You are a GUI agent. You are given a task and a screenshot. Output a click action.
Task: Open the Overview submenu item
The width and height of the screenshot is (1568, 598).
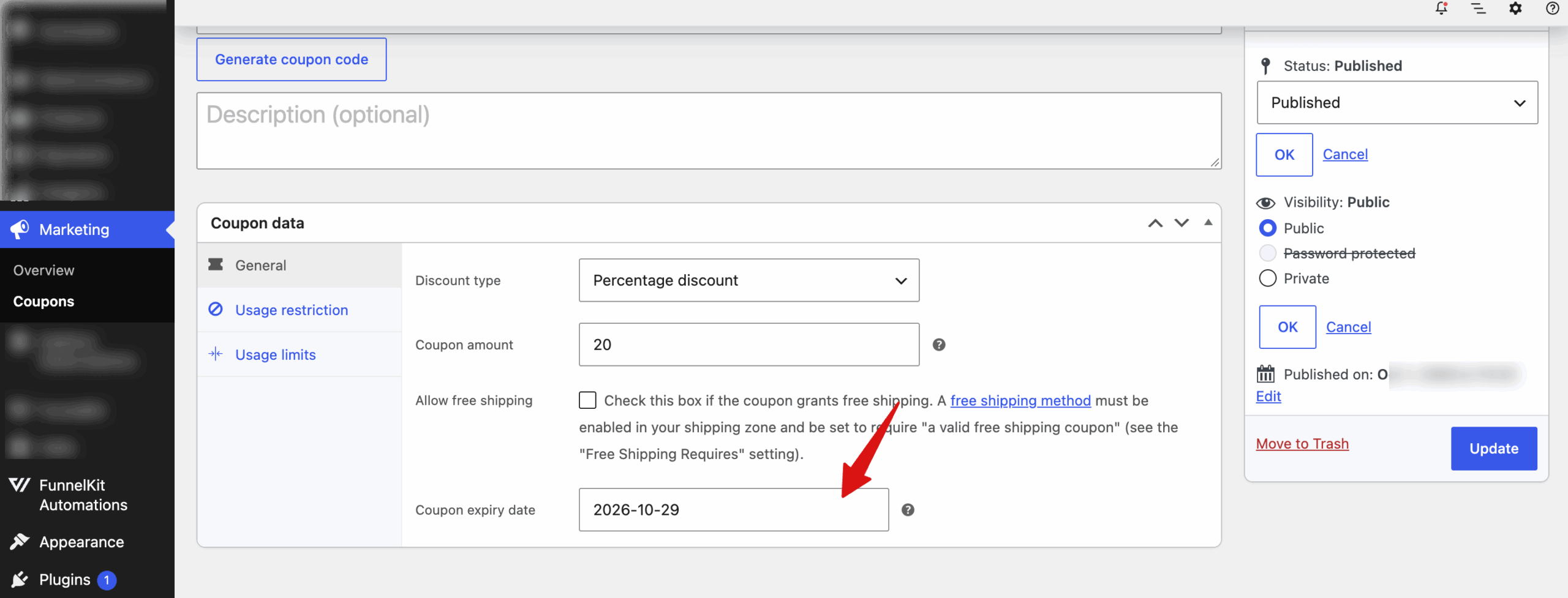click(43, 271)
